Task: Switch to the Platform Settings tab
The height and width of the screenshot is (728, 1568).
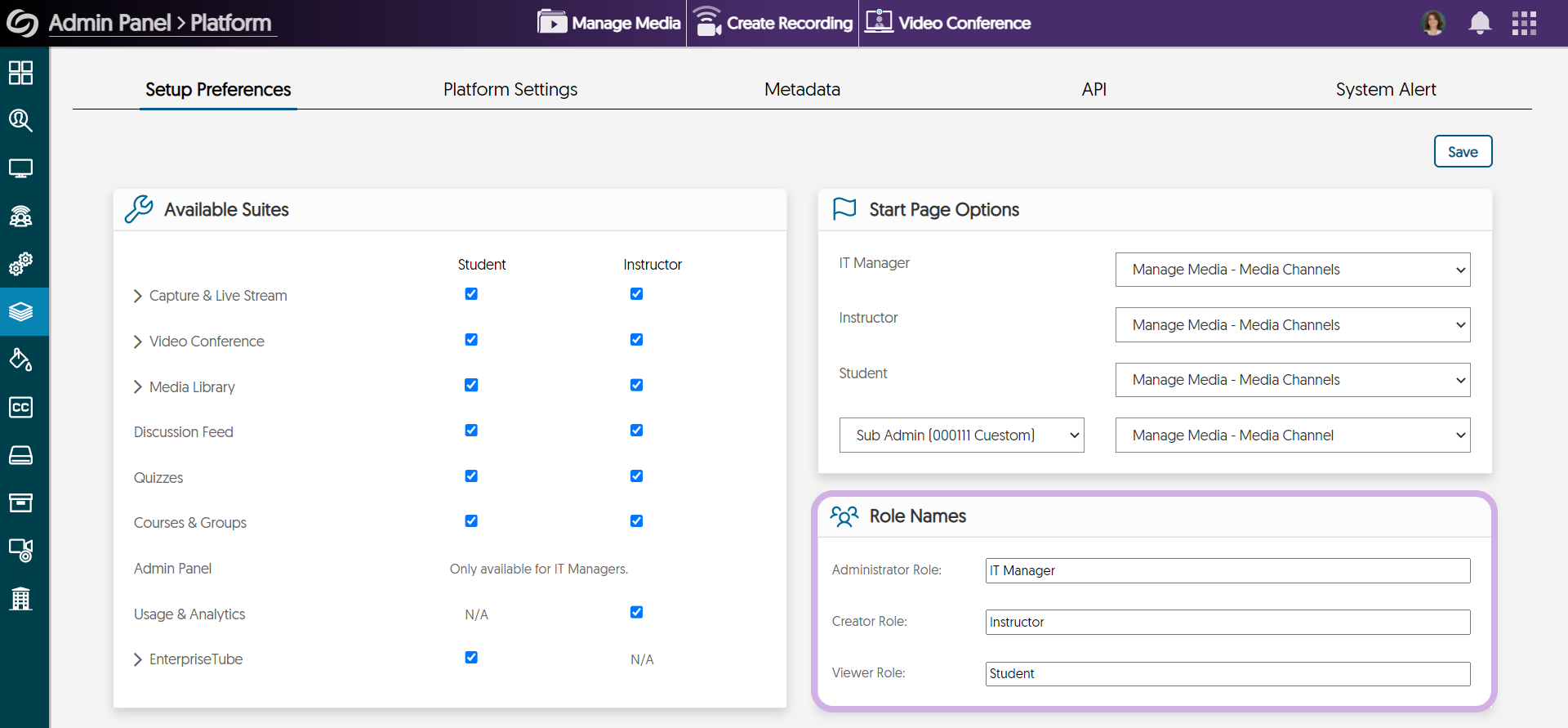Action: tap(510, 89)
